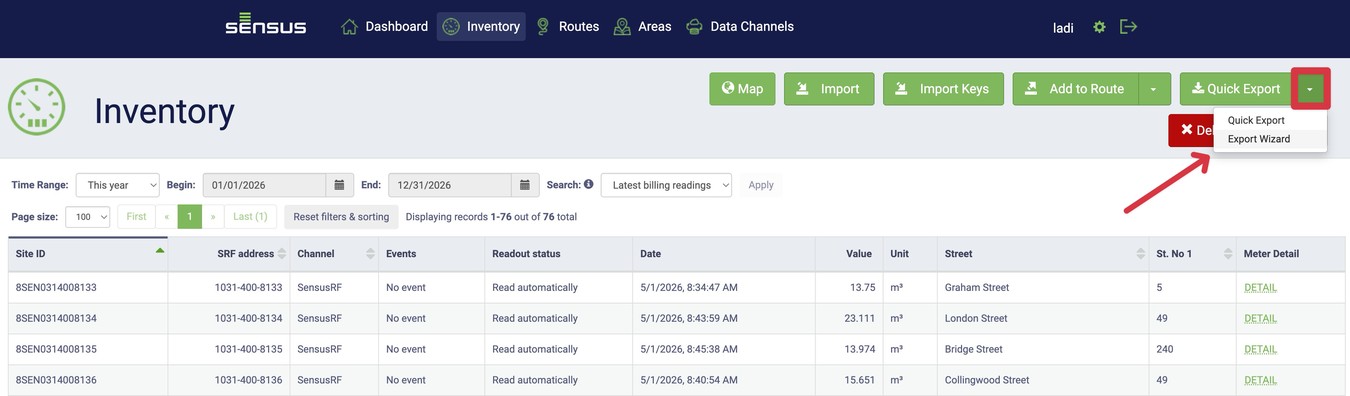Toggle the Quick Export dropdown arrow
The height and width of the screenshot is (396, 1350).
pos(1310,89)
